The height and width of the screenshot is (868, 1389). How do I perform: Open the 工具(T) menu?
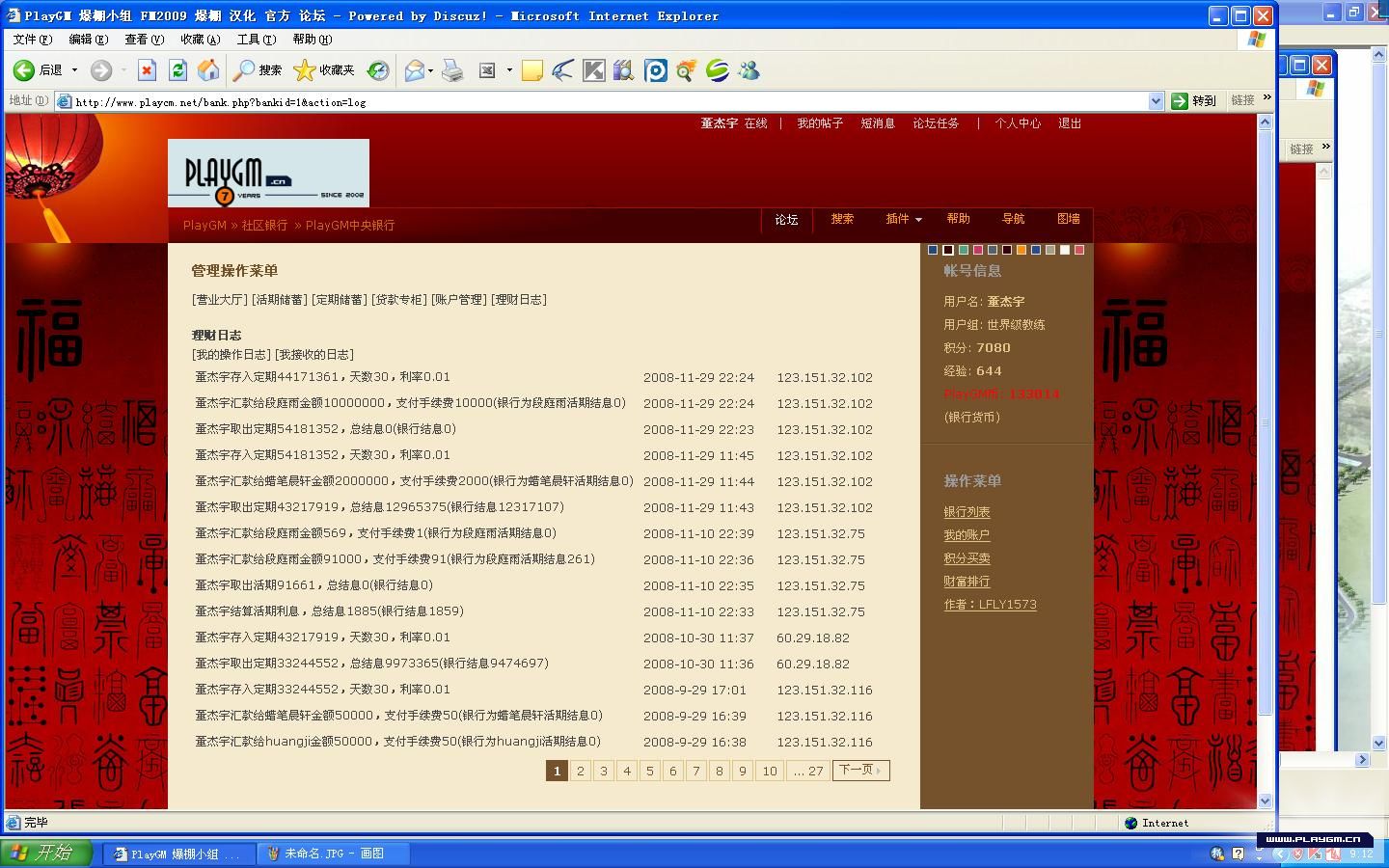coord(256,40)
